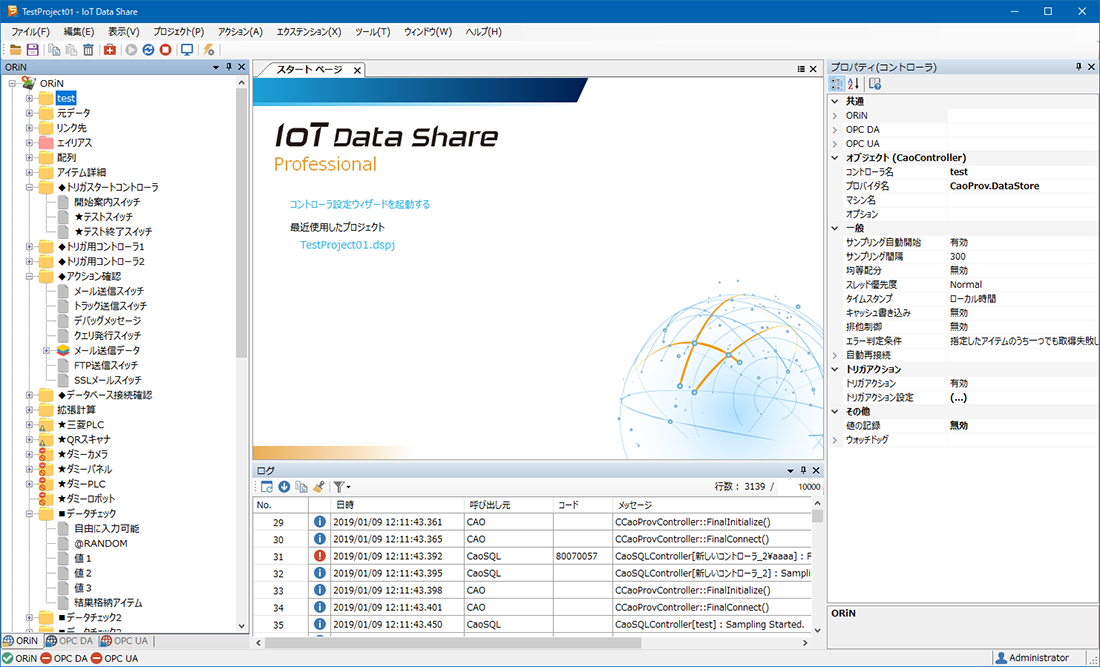Image resolution: width=1100 pixels, height=667 pixels.
Task: Click the refresh/restart icon in the toolbar
Action: pos(148,50)
